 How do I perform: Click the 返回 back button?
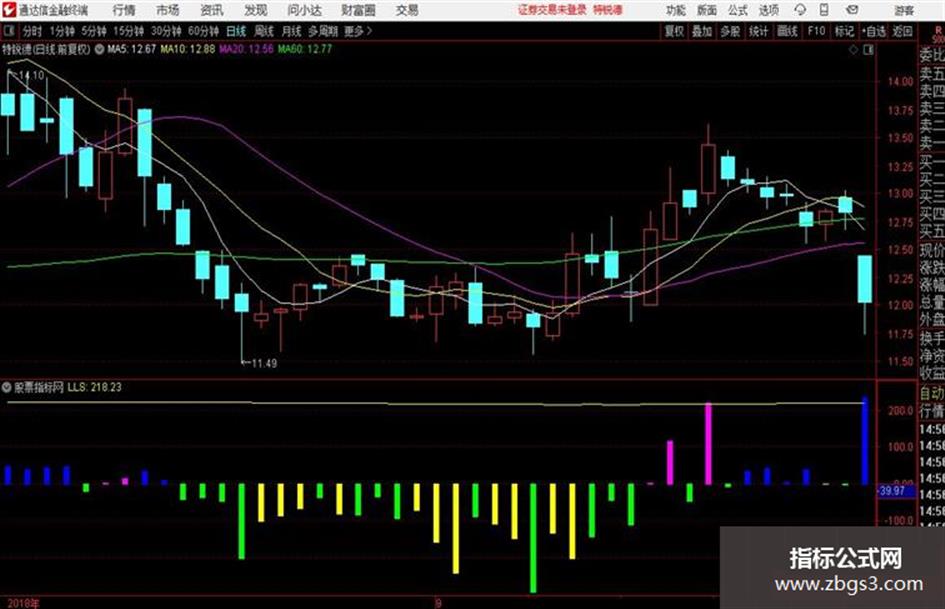click(x=902, y=31)
